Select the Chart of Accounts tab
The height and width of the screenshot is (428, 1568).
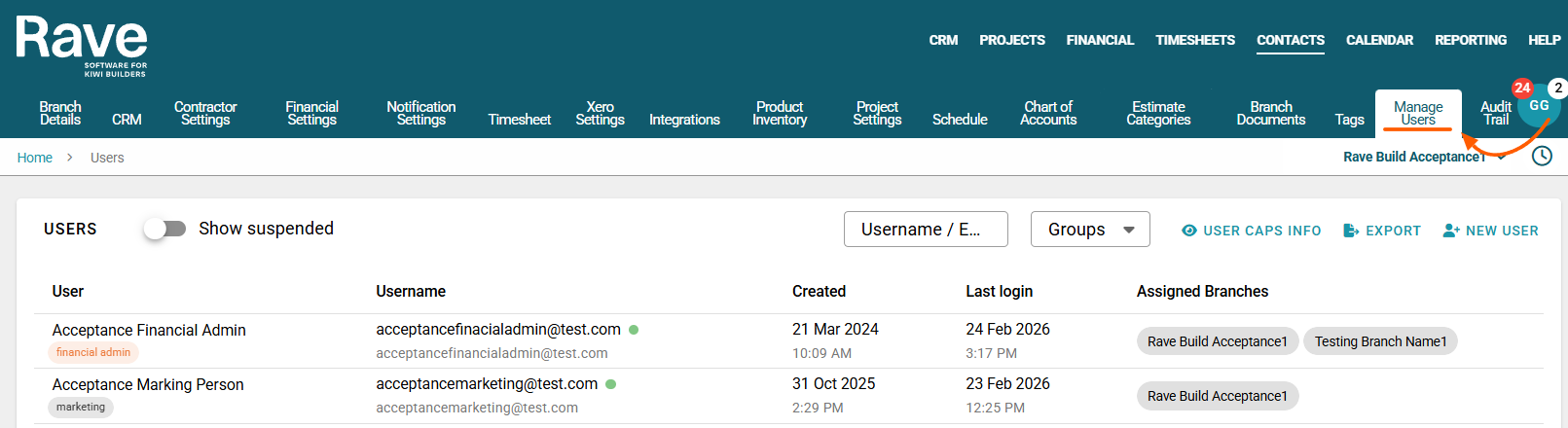(1048, 113)
